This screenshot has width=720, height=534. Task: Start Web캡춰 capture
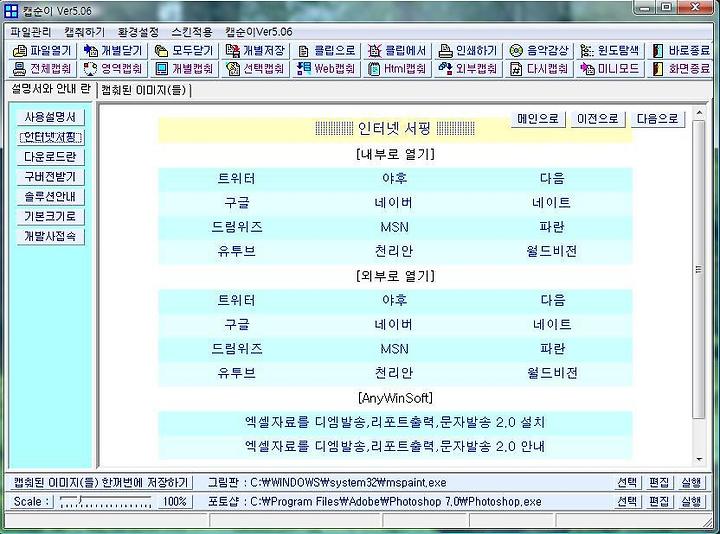(326, 69)
